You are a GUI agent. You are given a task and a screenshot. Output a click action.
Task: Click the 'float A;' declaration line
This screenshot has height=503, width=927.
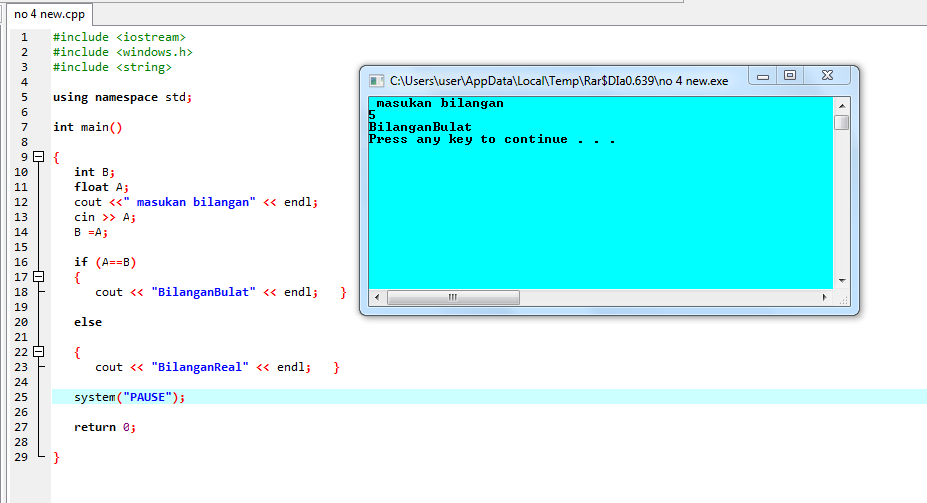click(x=101, y=187)
